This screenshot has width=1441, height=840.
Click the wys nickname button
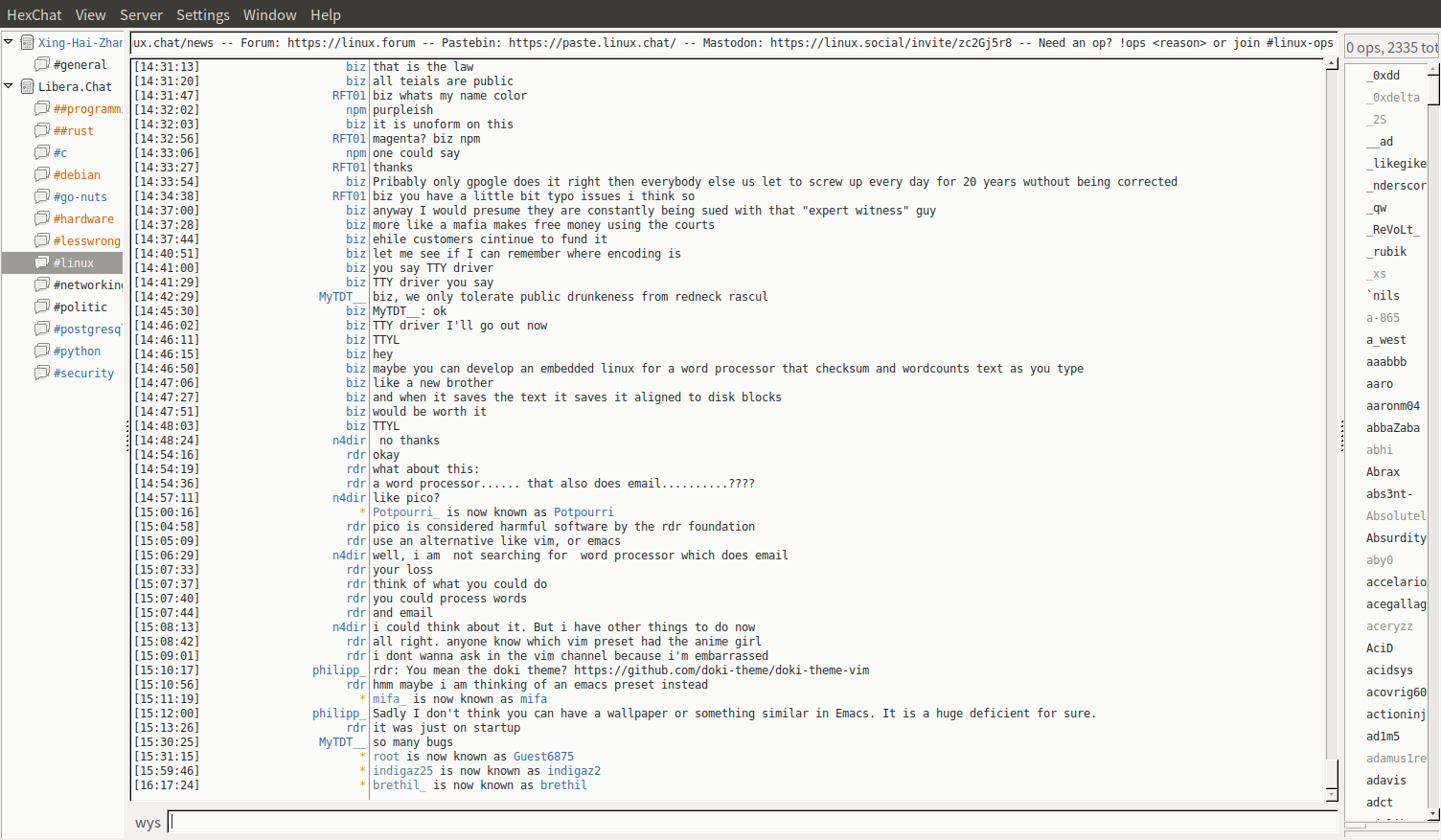click(148, 823)
